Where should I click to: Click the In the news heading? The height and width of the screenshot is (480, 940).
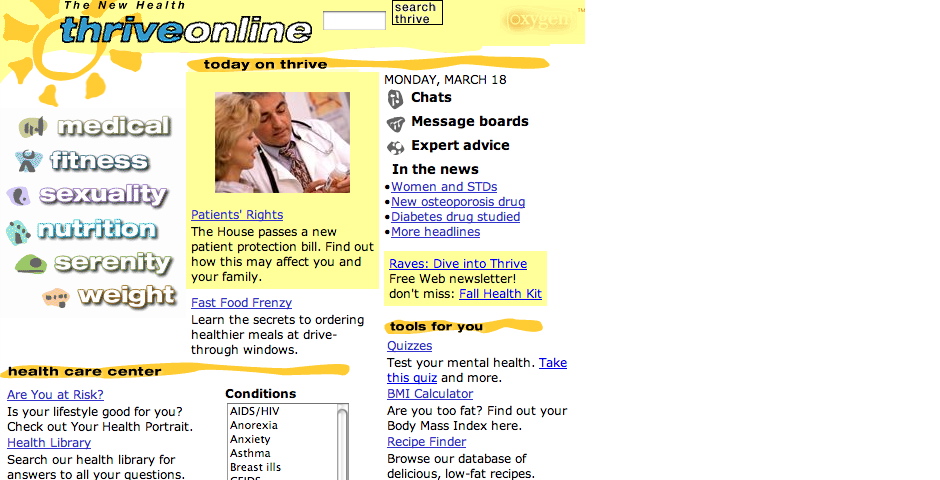[435, 170]
